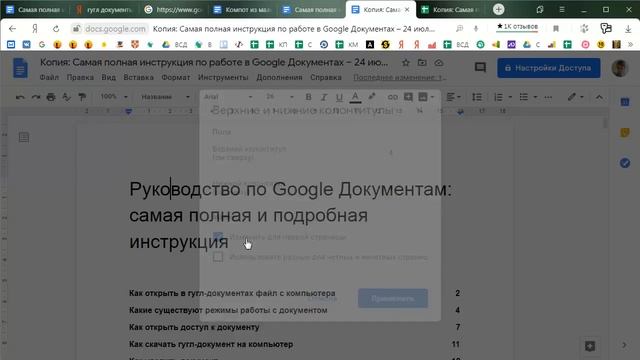Viewport: 640px width, 360px height.
Task: Switch to Компот из ма... browser tab
Action: click(x=242, y=9)
